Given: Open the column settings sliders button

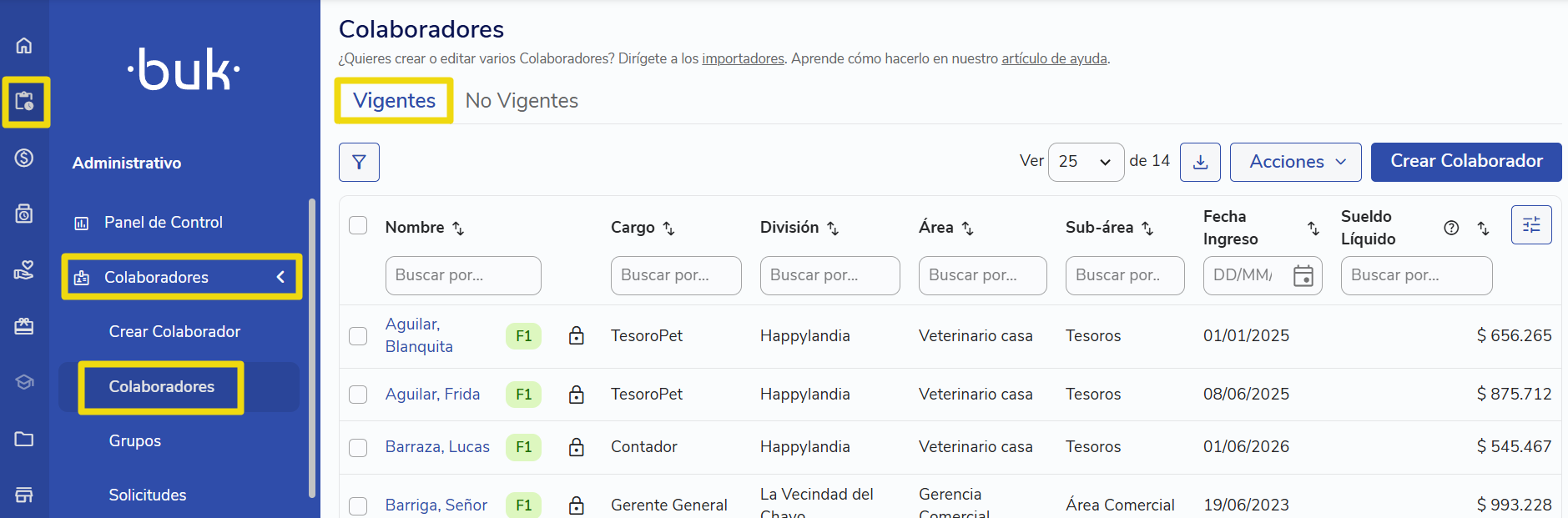Looking at the screenshot, I should pos(1531,224).
